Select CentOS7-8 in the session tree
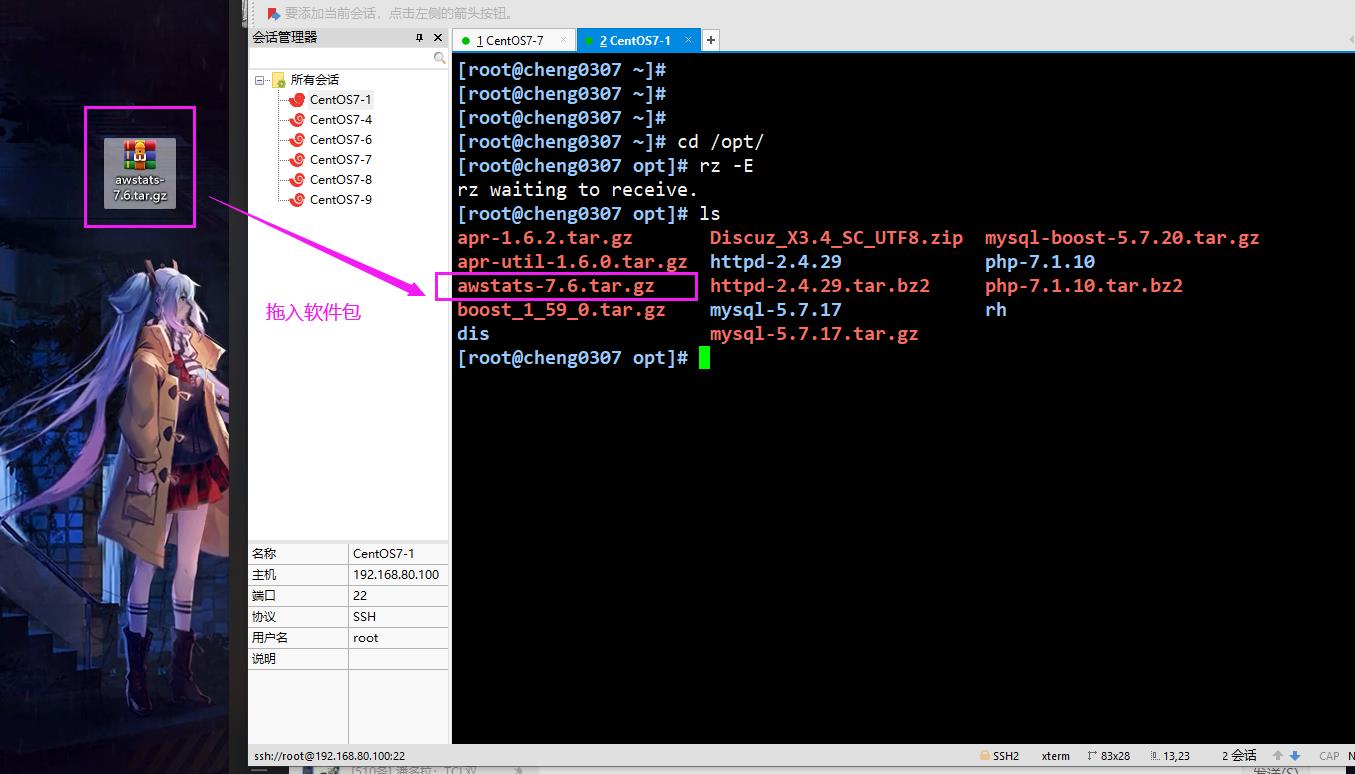Viewport: 1355px width, 774px height. (340, 179)
